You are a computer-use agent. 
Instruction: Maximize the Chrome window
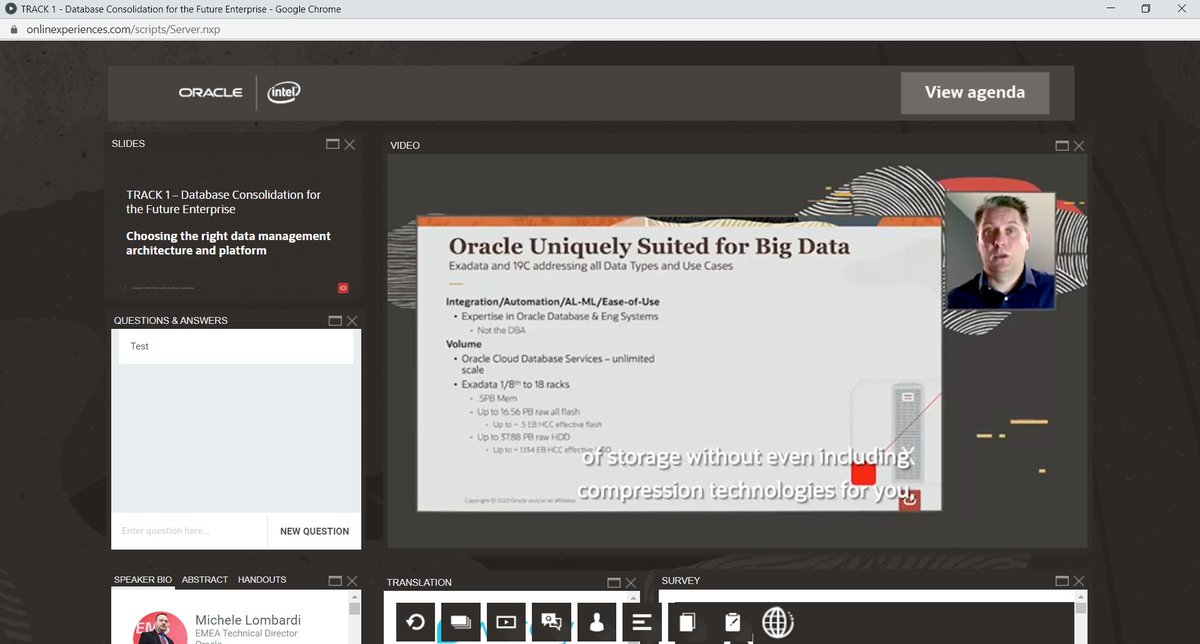coord(1145,9)
